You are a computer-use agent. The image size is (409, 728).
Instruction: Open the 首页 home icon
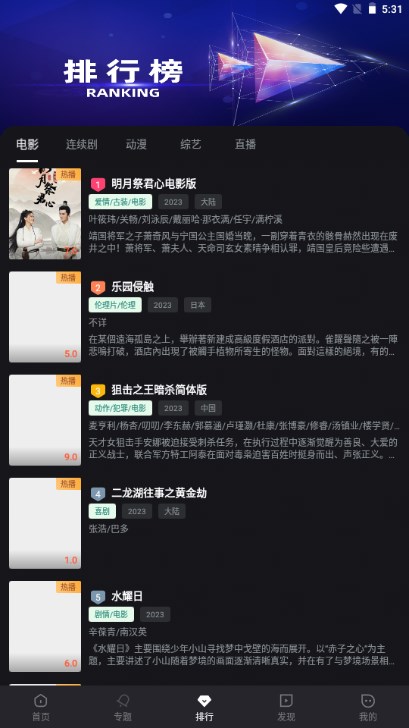41,701
